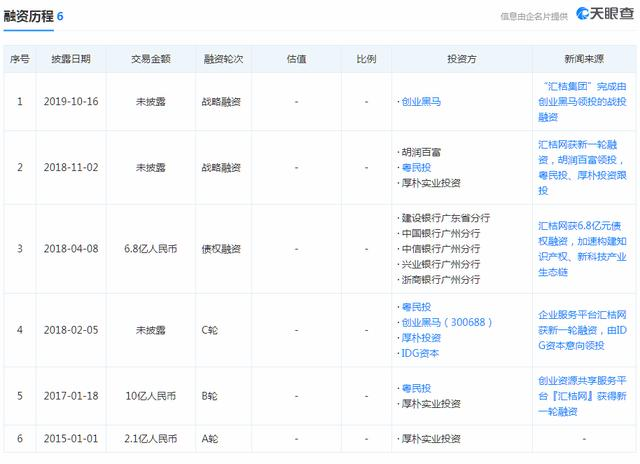Open the 粤民投 investor link in the B轮 row
The image size is (640, 464).
click(x=416, y=388)
